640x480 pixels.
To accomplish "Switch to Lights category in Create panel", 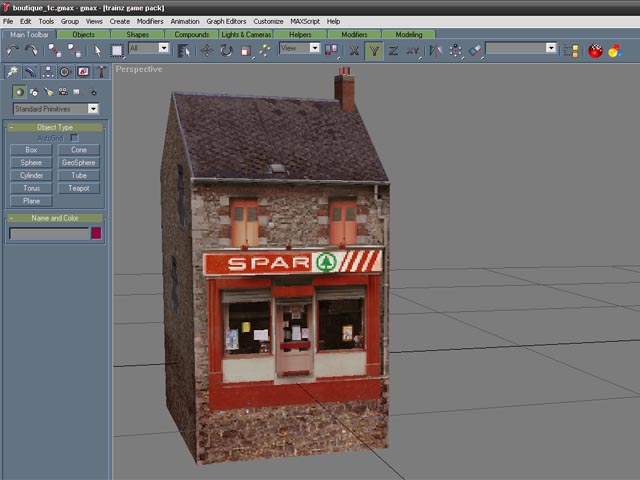I will click(x=47, y=92).
